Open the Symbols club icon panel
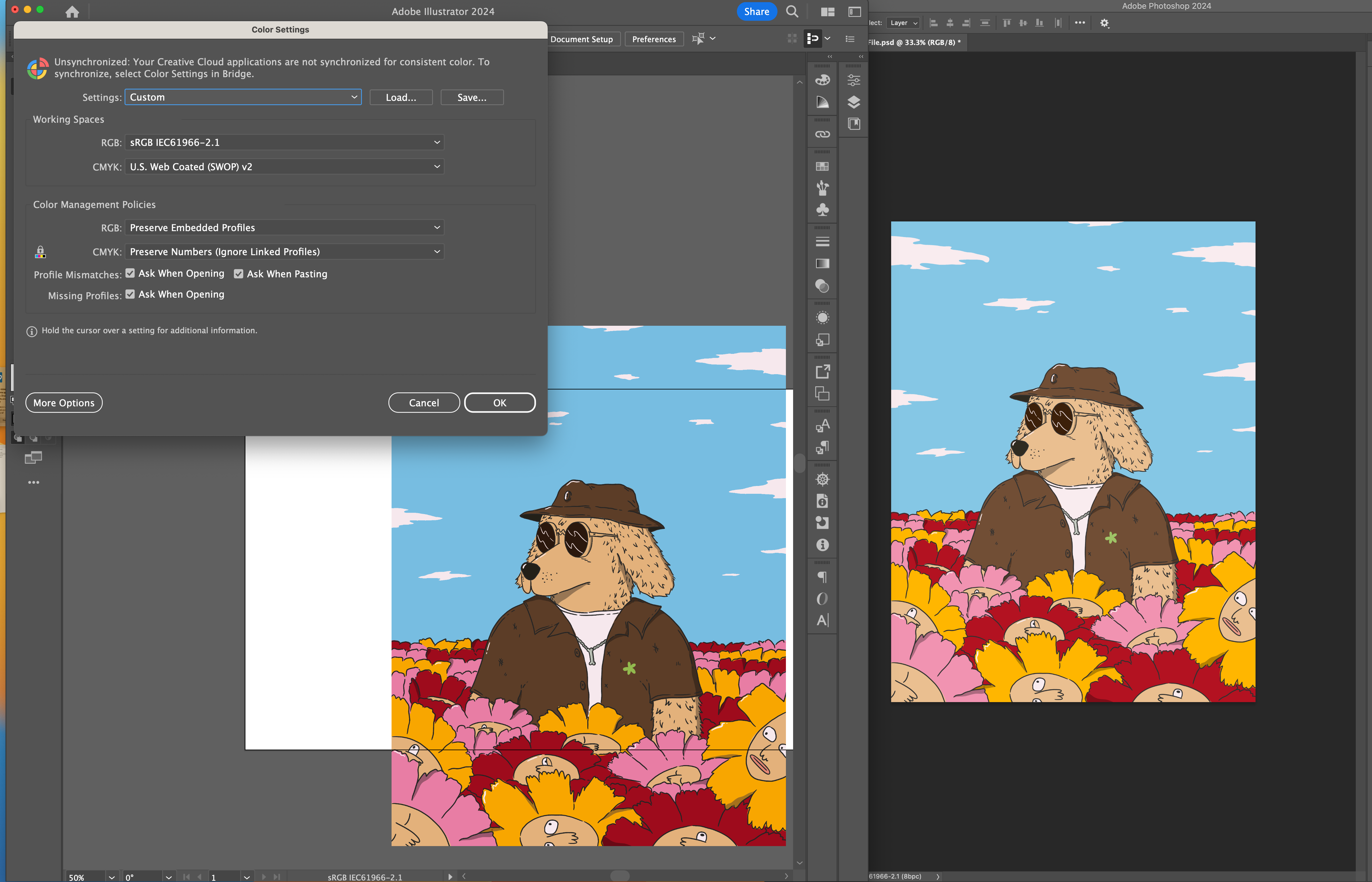Screen dimensions: 1372x882 point(822,210)
